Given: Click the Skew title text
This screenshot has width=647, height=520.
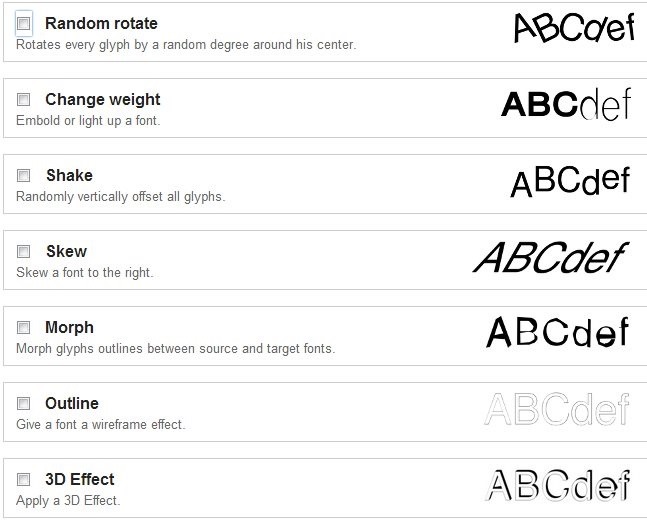Looking at the screenshot, I should click(x=66, y=251).
